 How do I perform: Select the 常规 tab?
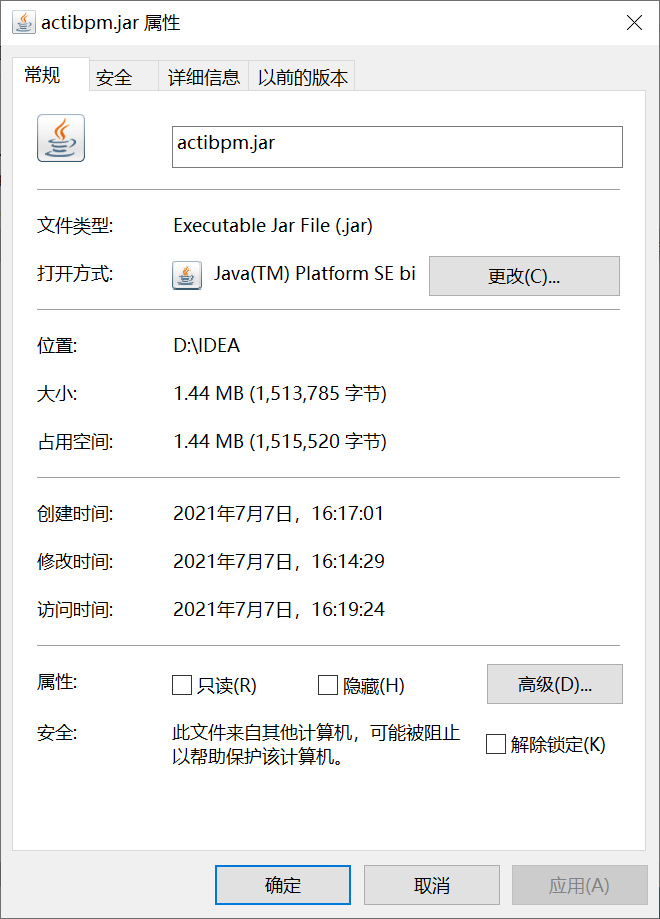click(43, 75)
